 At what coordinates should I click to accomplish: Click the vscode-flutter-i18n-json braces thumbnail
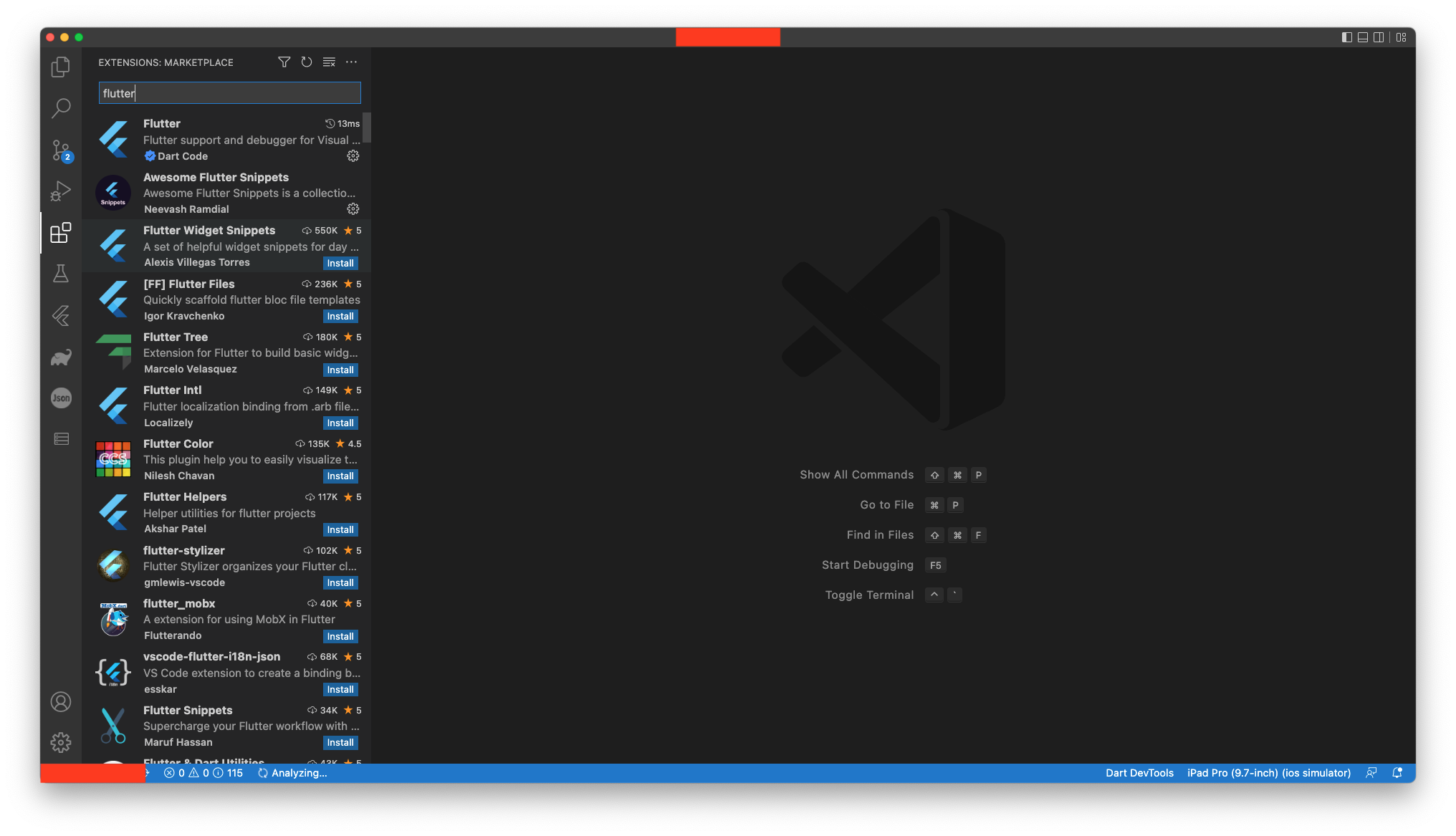(x=113, y=673)
